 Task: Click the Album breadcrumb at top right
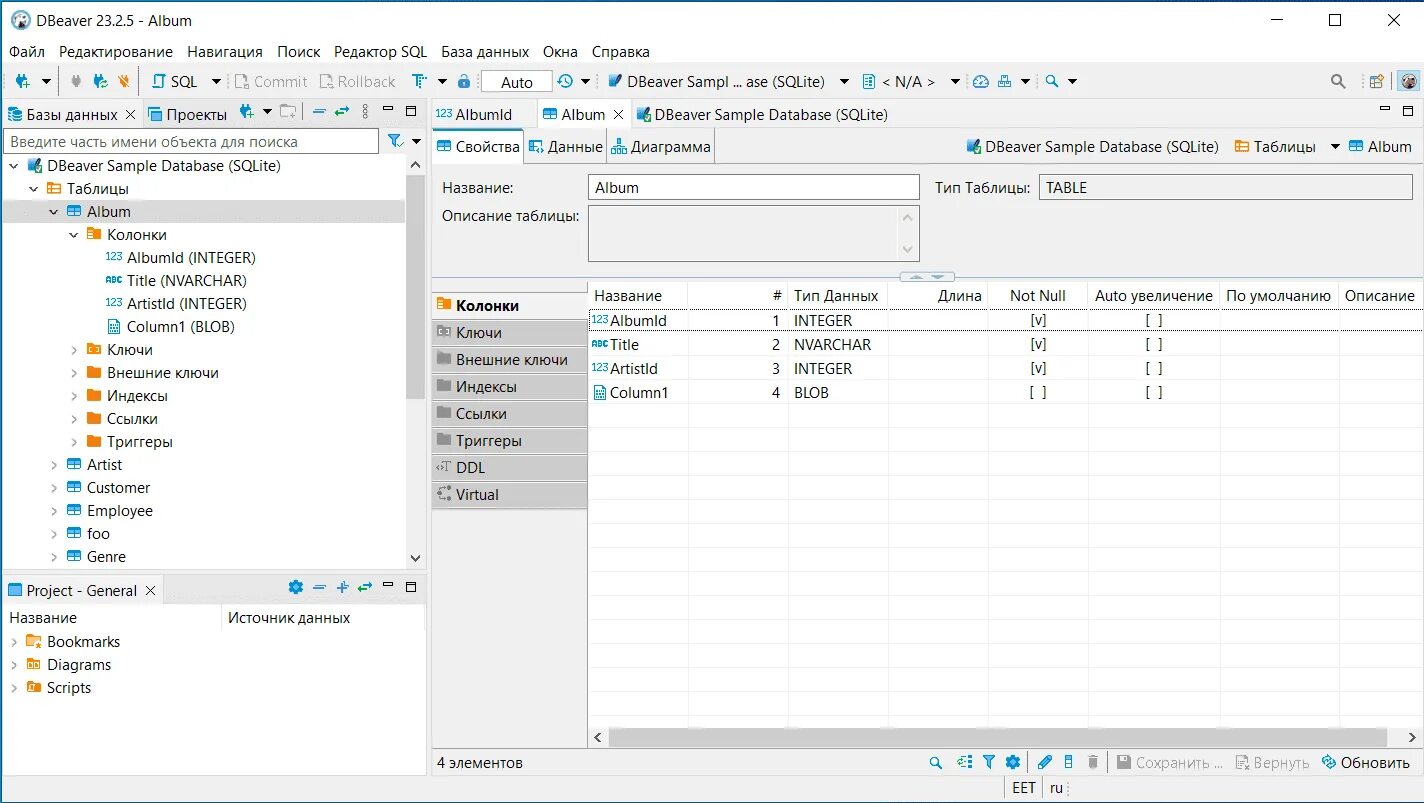coord(1380,147)
